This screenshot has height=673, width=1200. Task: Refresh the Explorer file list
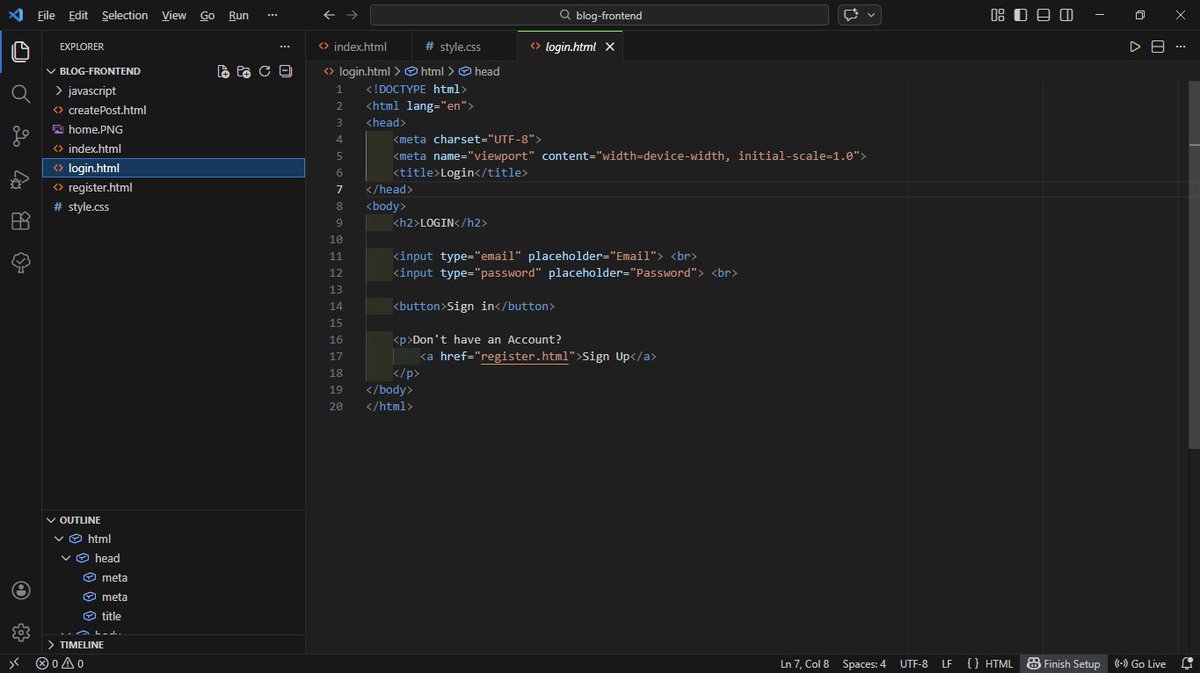coord(265,71)
